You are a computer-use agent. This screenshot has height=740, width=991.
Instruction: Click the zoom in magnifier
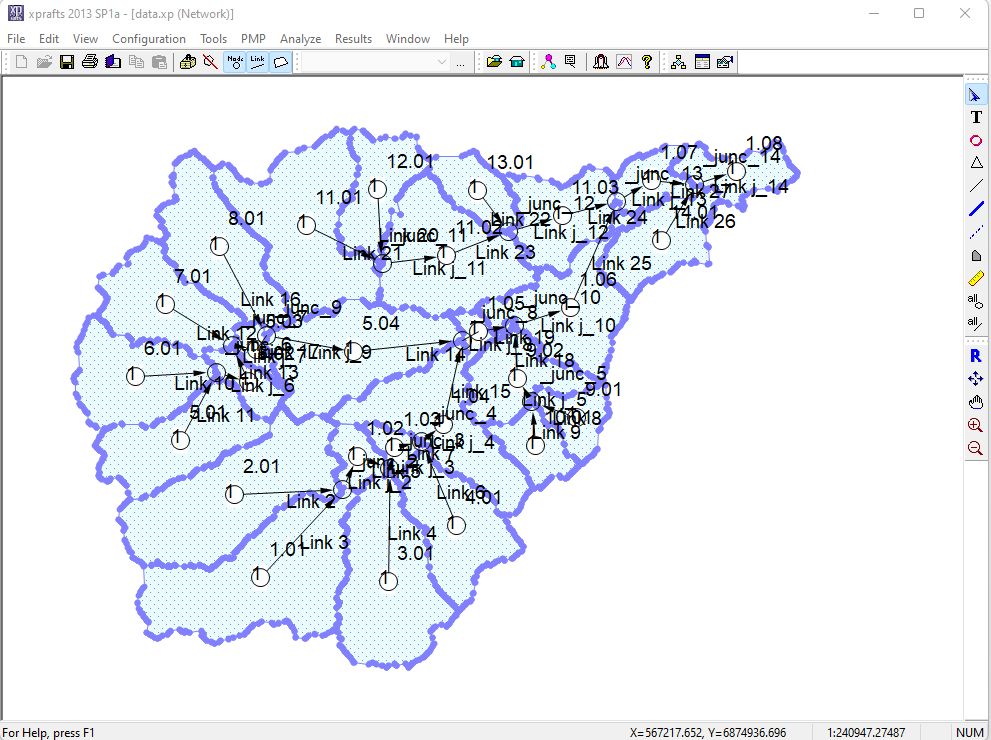coord(976,425)
